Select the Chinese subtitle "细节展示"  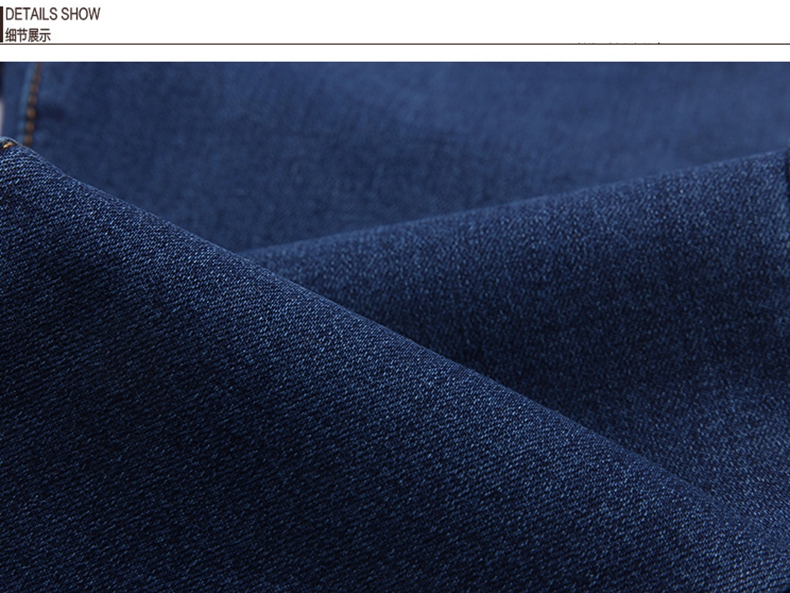tap(27, 35)
